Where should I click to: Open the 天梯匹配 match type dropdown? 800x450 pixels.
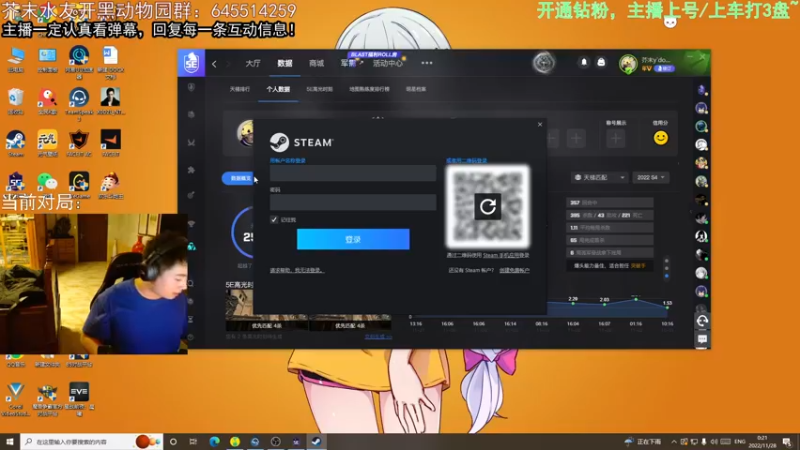[599, 178]
